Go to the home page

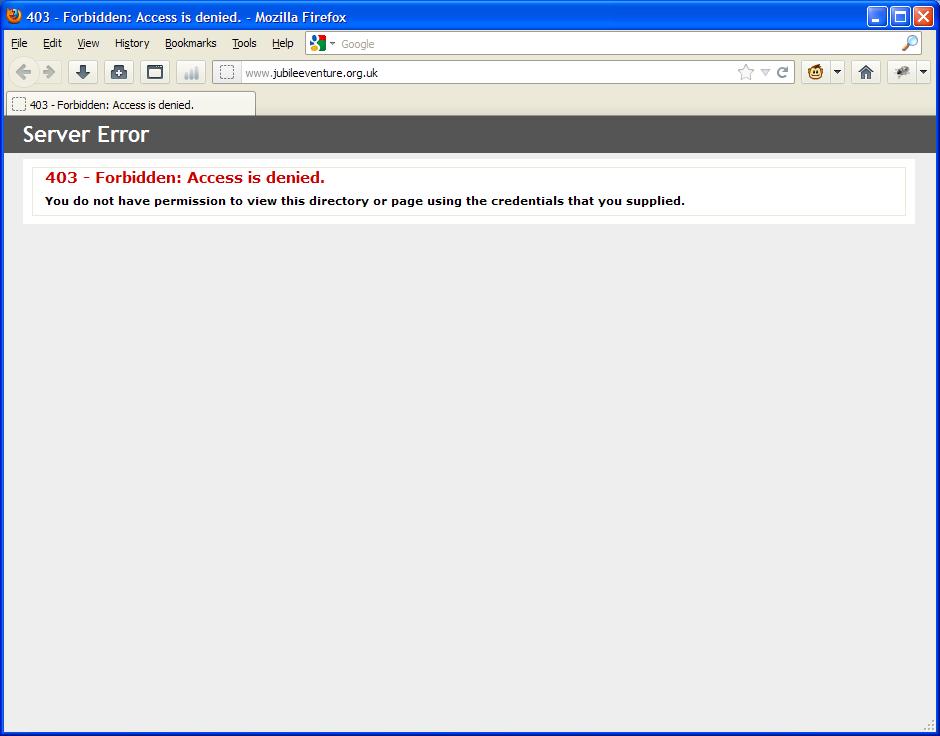coord(865,72)
